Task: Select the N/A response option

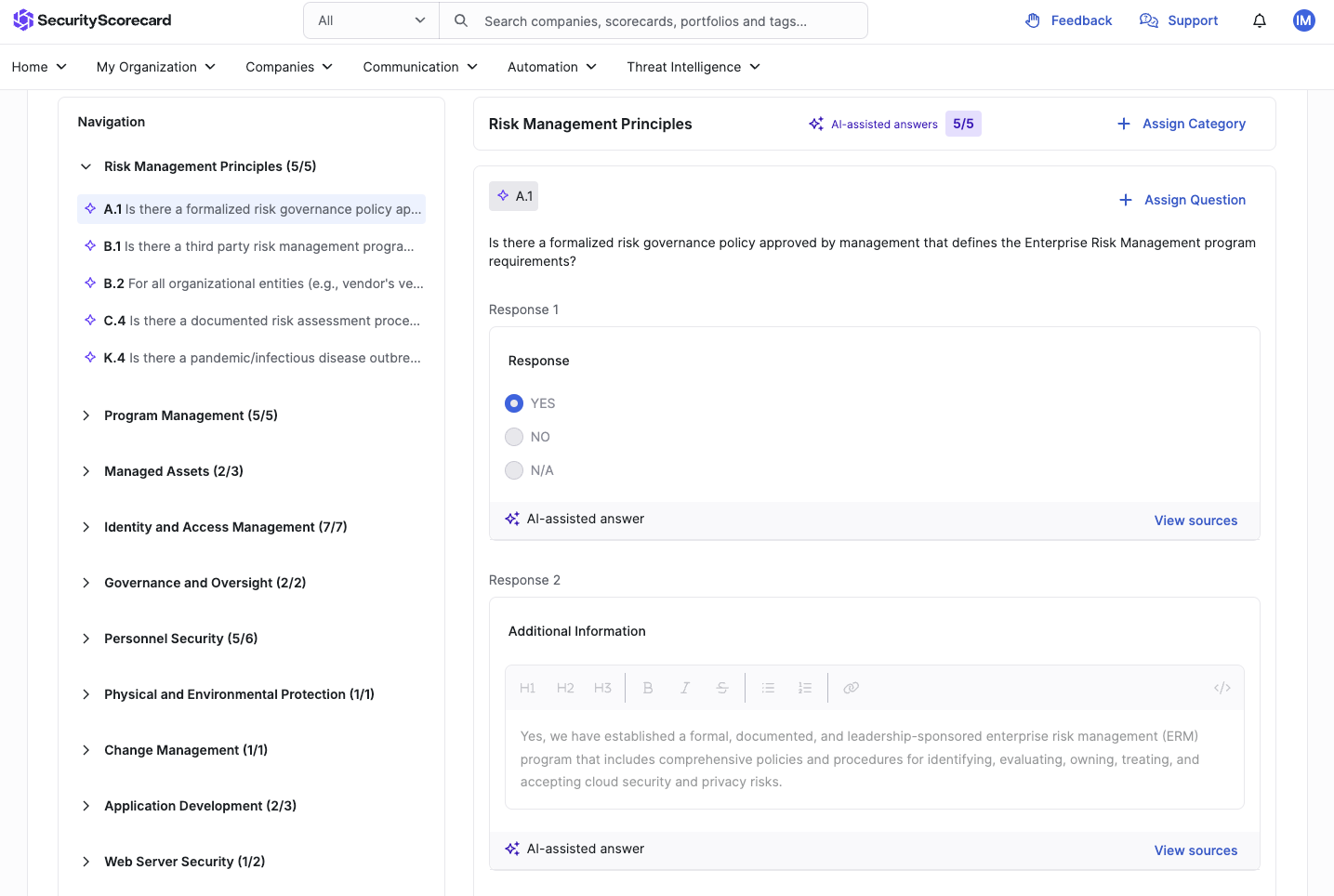Action: (x=514, y=470)
